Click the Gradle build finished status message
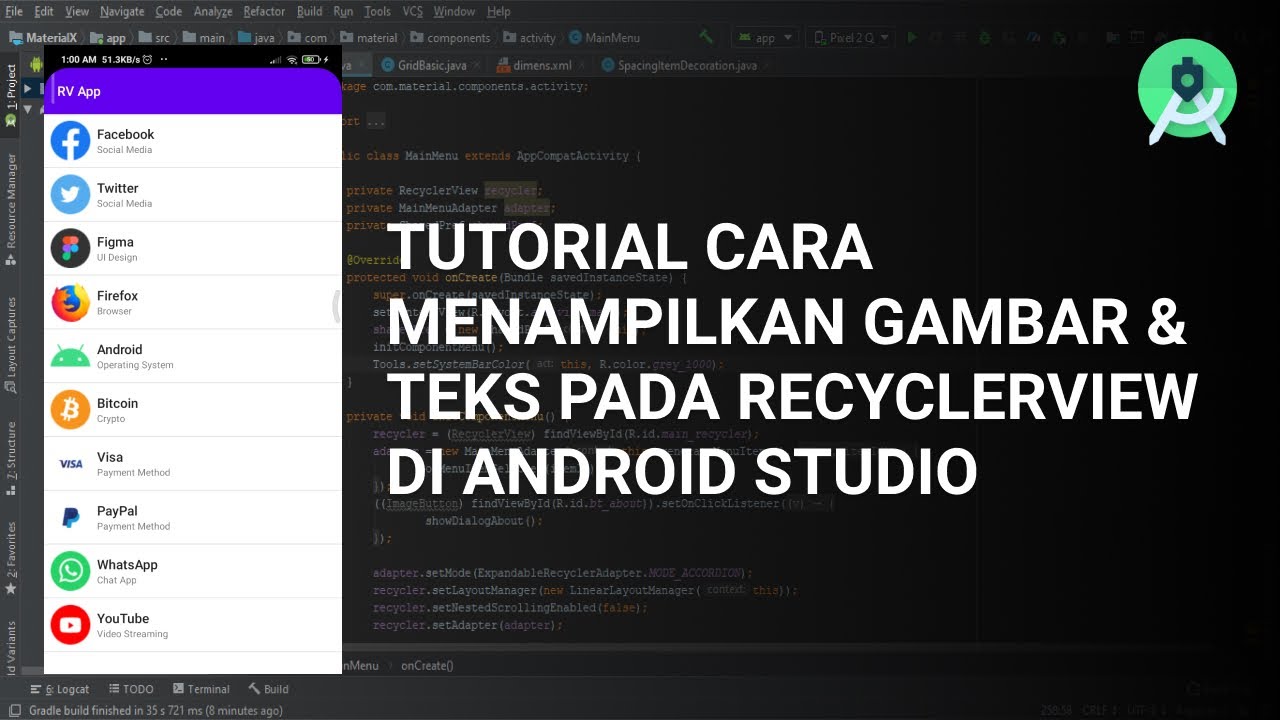The height and width of the screenshot is (720, 1280). [156, 710]
